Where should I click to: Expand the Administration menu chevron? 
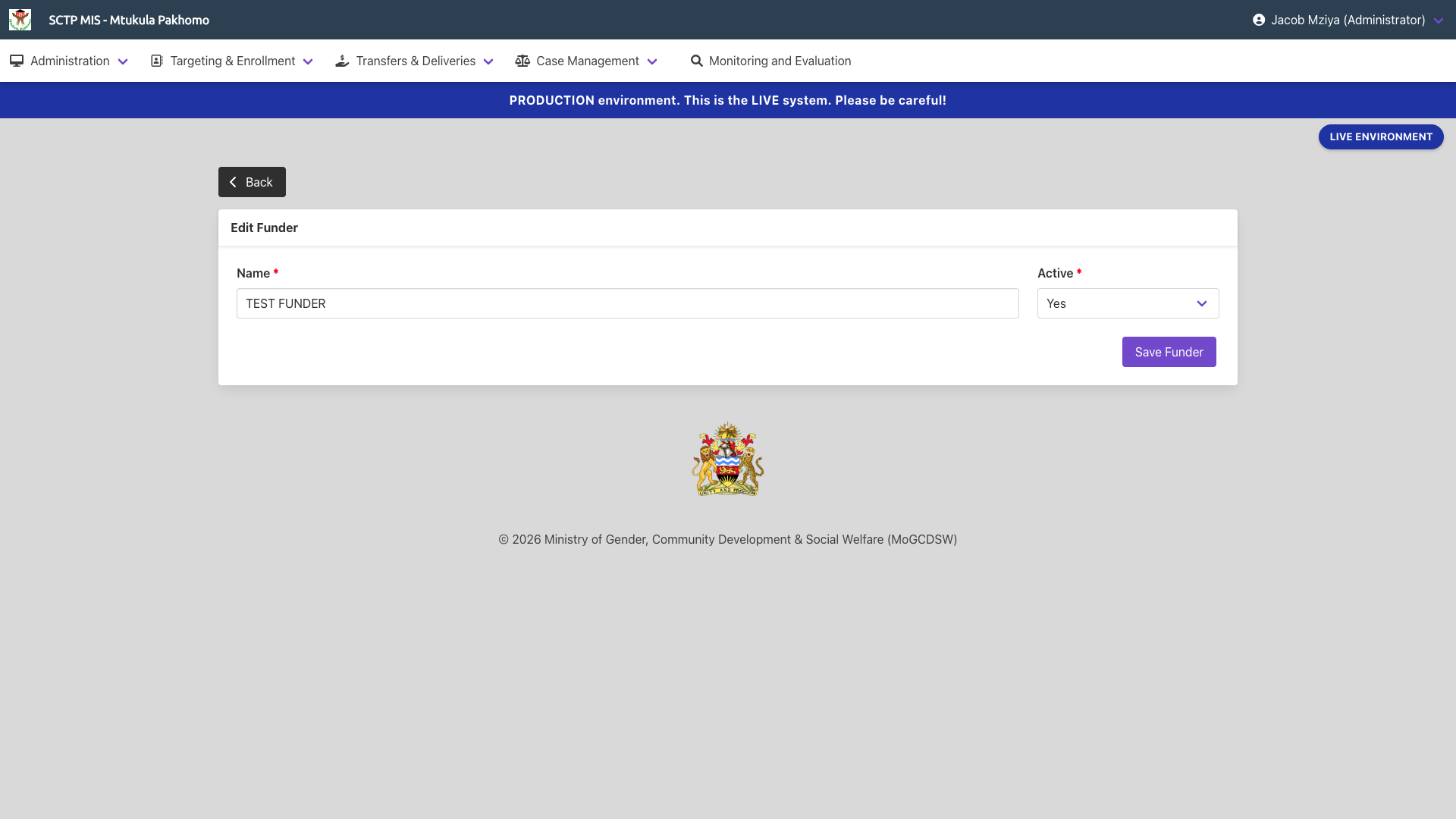[123, 61]
